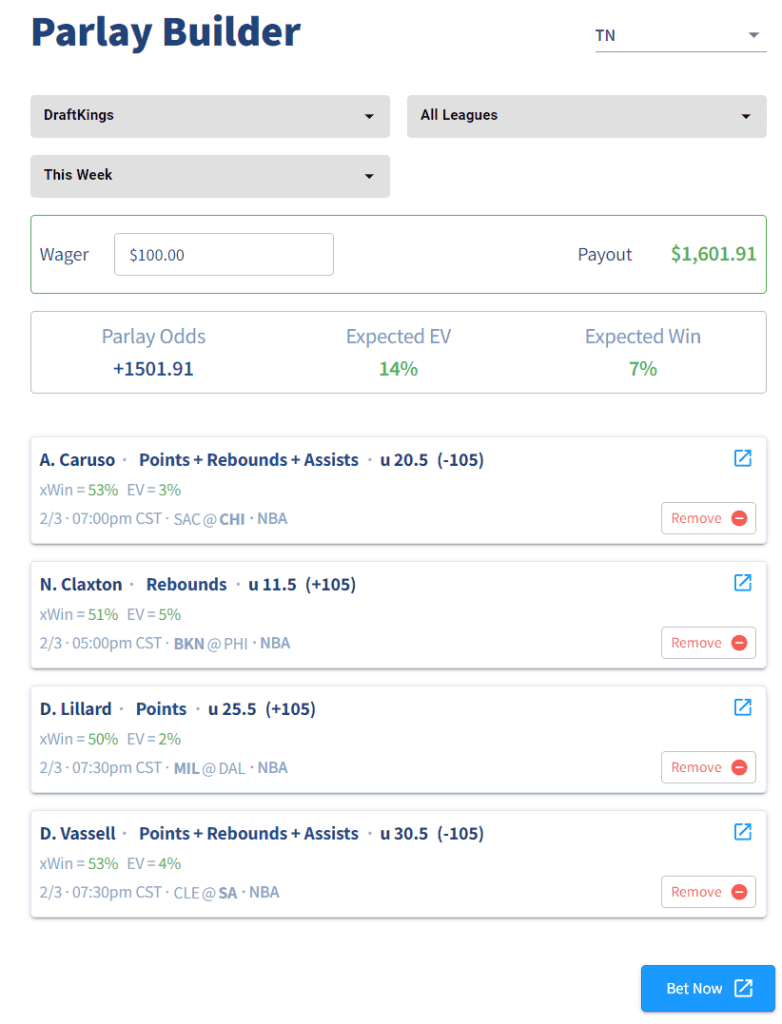Click the Payout amount $1,601.91
The width and height of the screenshot is (782, 1024).
point(713,254)
